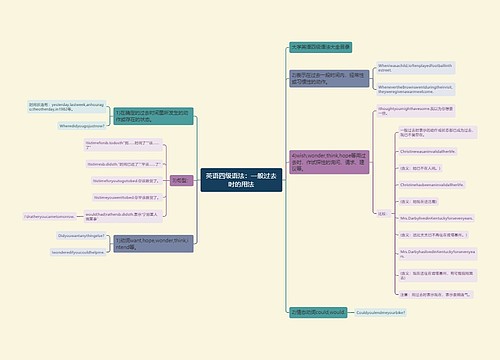This screenshot has width=500, height=360.
Task: Select the 'I'd rather you came tomorrow' node
Action: pyautogui.click(x=50, y=217)
